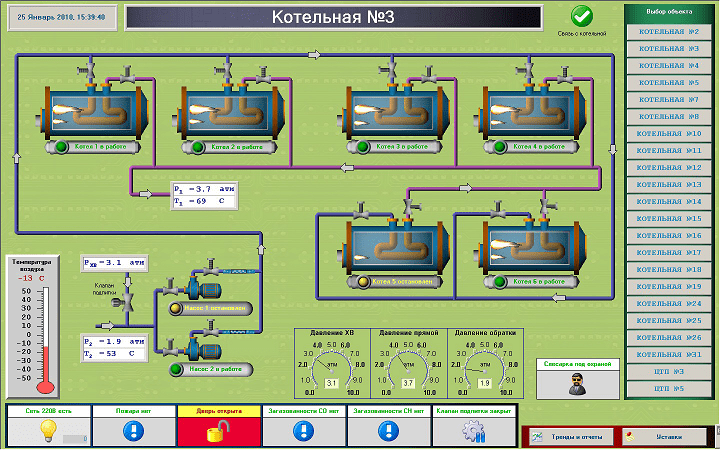Click the Давление прямой pressure gauge
720x450 pixels.
tap(409, 363)
